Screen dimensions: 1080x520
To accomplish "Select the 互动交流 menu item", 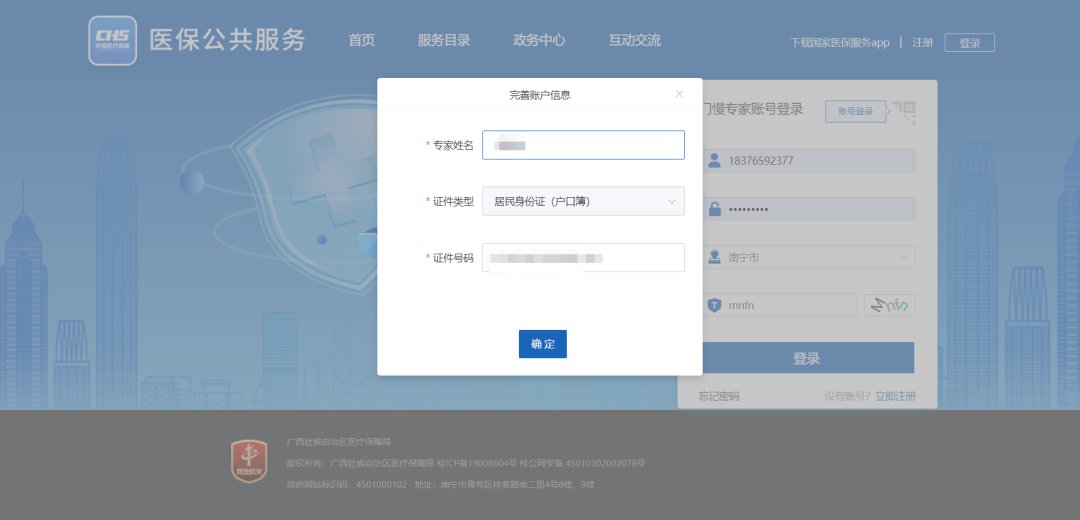I will 634,41.
